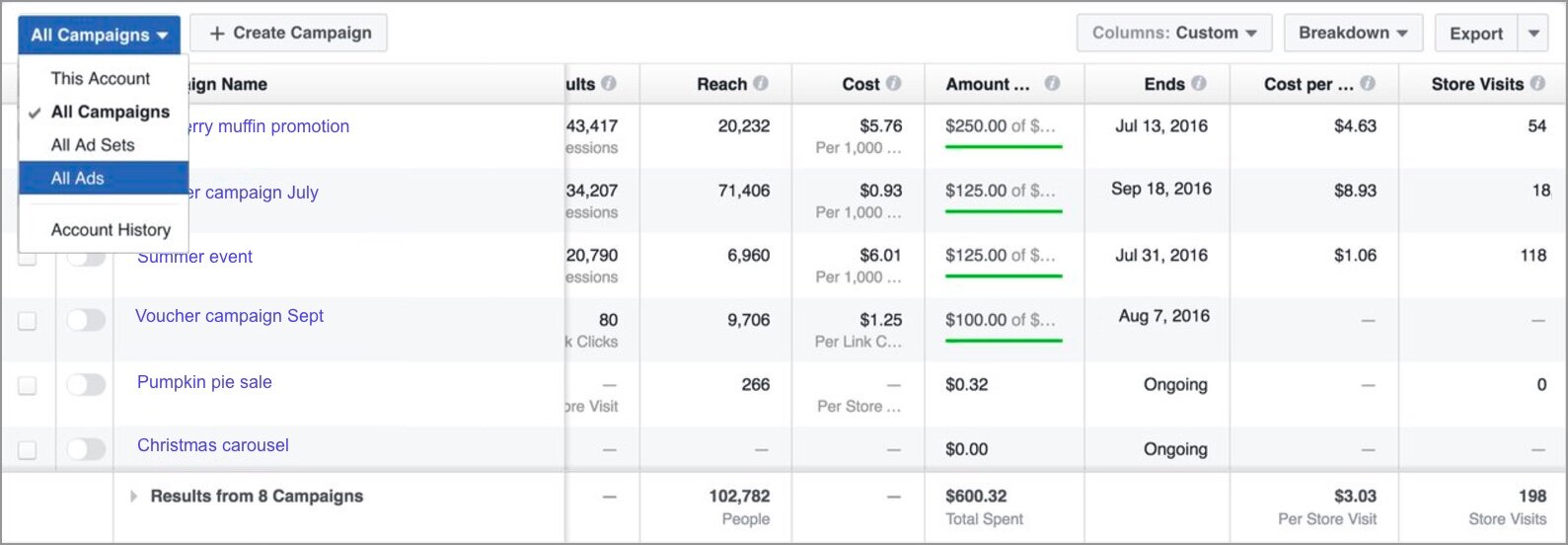Click the Create Campaign button
The height and width of the screenshot is (545, 1568).
[x=289, y=34]
